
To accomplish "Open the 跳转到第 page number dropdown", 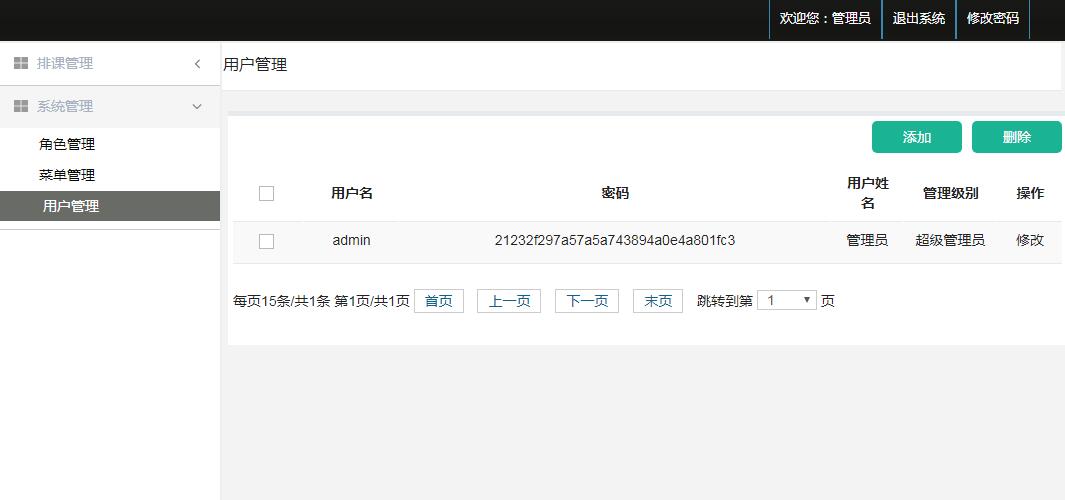I will coord(787,300).
